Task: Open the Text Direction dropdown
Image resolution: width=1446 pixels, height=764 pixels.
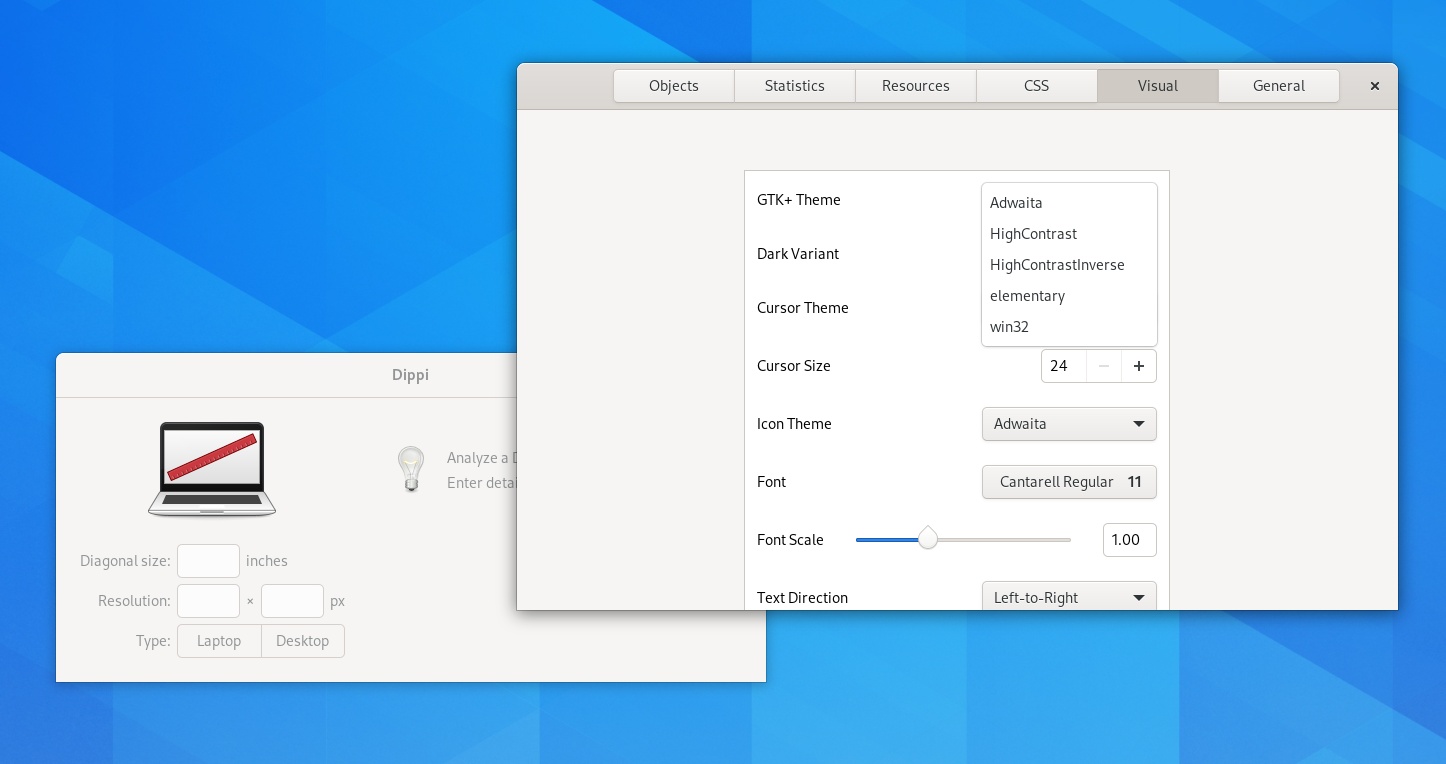Action: click(1069, 597)
